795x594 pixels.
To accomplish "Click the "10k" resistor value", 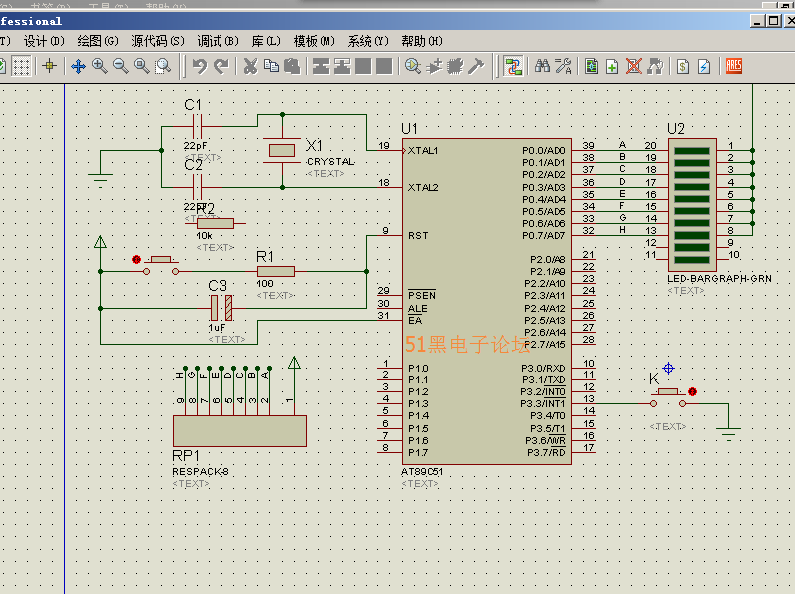I will click(x=204, y=236).
